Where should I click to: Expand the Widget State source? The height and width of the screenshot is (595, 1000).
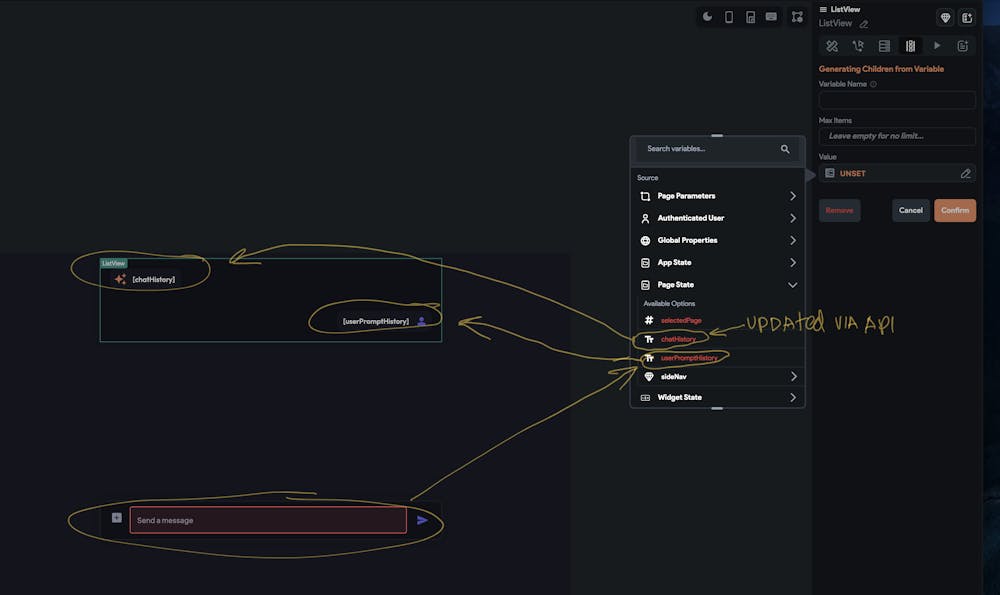pyautogui.click(x=717, y=397)
